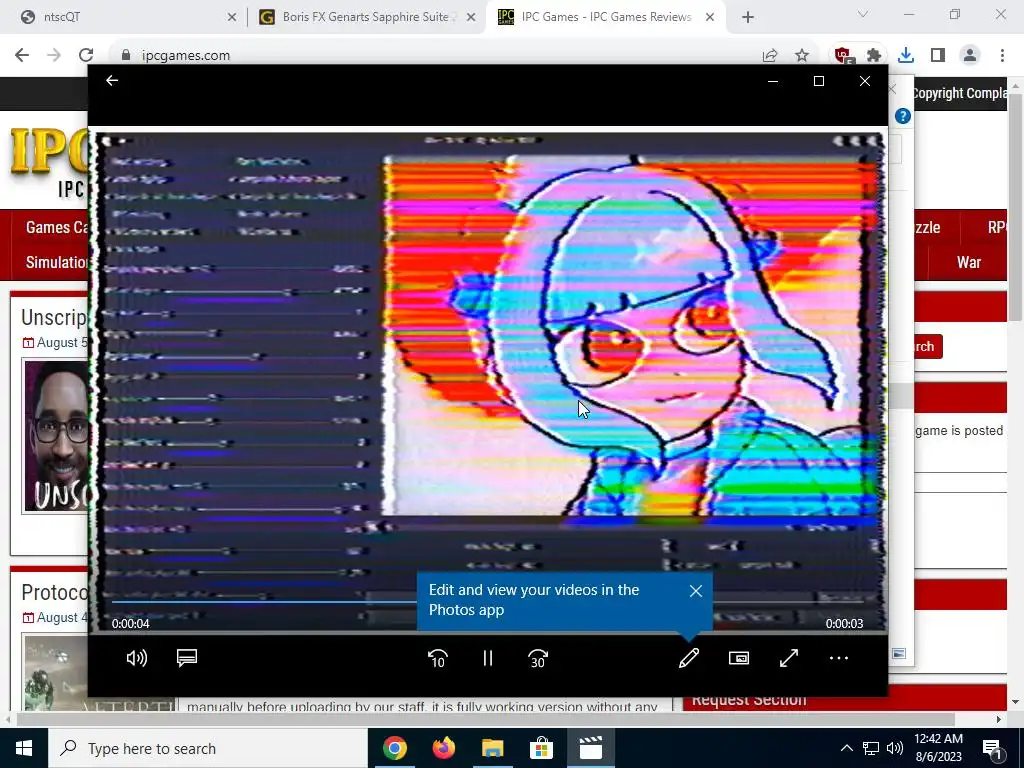Open network status in system tray
The image size is (1024, 768).
pos(871,748)
